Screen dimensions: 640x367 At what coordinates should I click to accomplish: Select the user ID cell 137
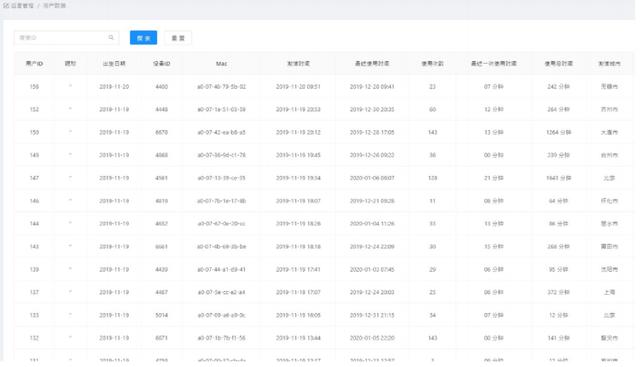click(x=34, y=292)
